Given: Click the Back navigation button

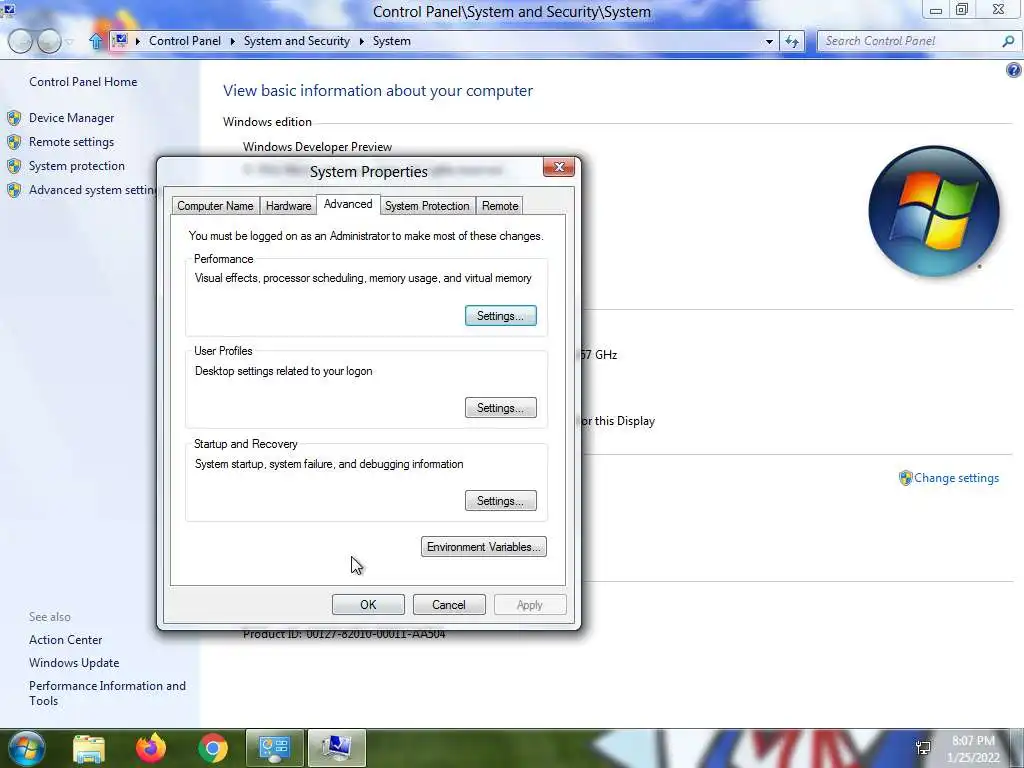Looking at the screenshot, I should [x=20, y=41].
